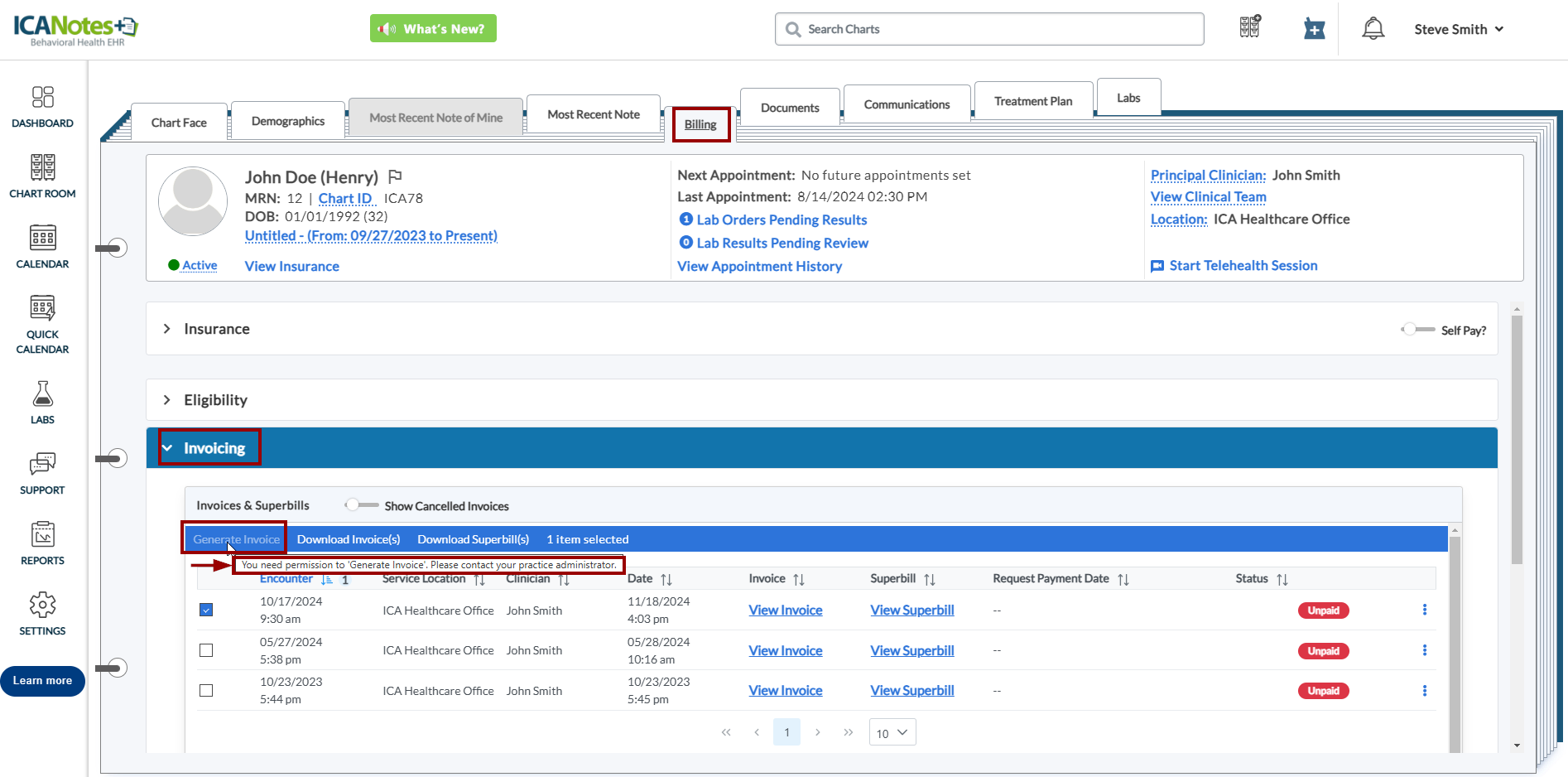Image resolution: width=1568 pixels, height=777 pixels.
Task: Open Settings gear in sidebar
Action: [42, 606]
